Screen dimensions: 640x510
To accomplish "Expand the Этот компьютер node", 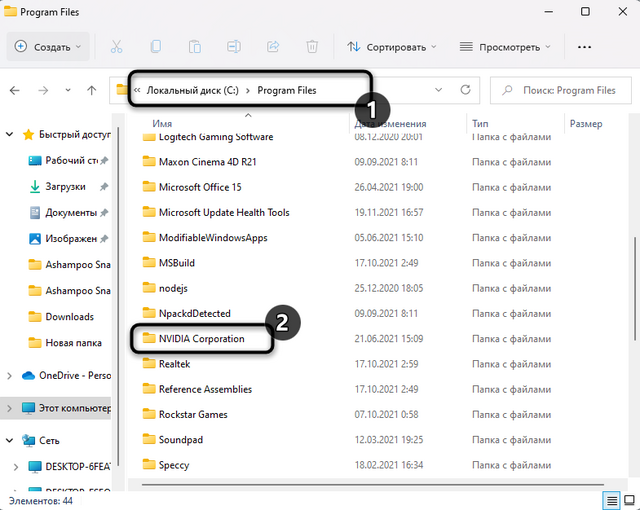I will click(9, 408).
